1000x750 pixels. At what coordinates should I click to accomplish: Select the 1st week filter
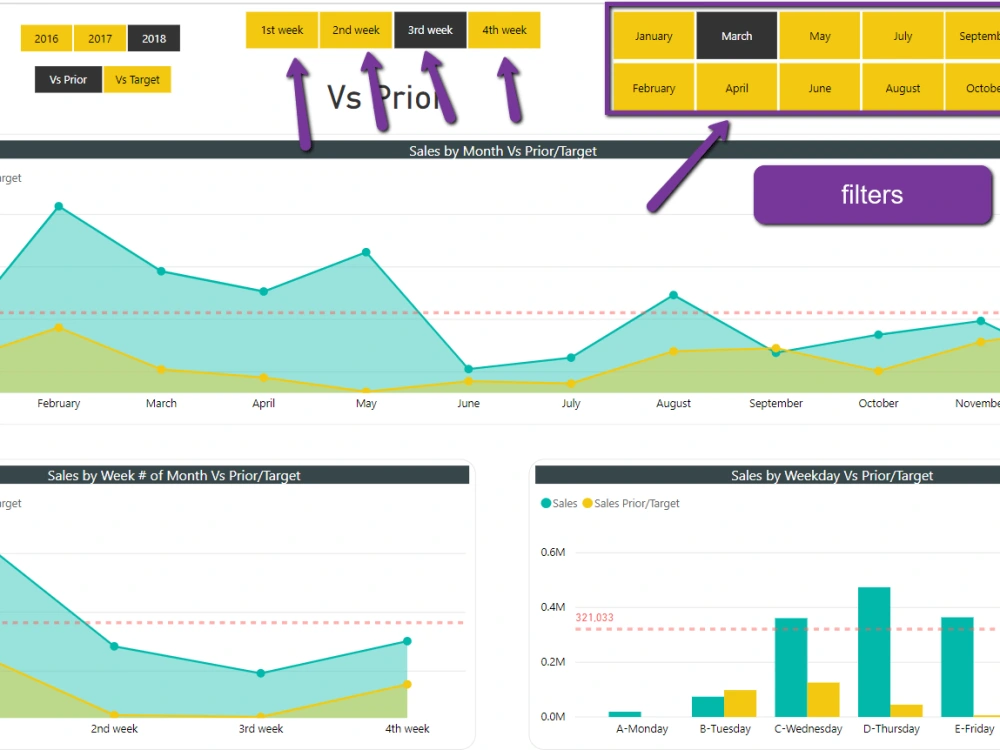tap(281, 30)
